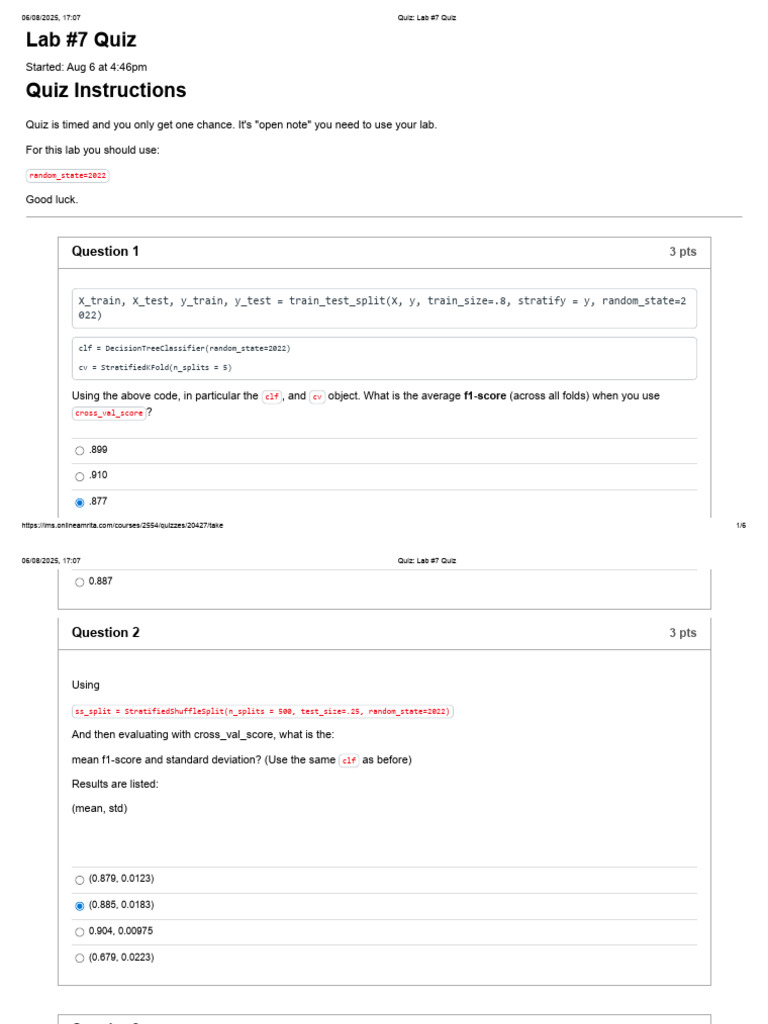Screen dimensions: 768x1024
Task: Click the StratifiedShuffleSplit code snippet
Action: 263,711
